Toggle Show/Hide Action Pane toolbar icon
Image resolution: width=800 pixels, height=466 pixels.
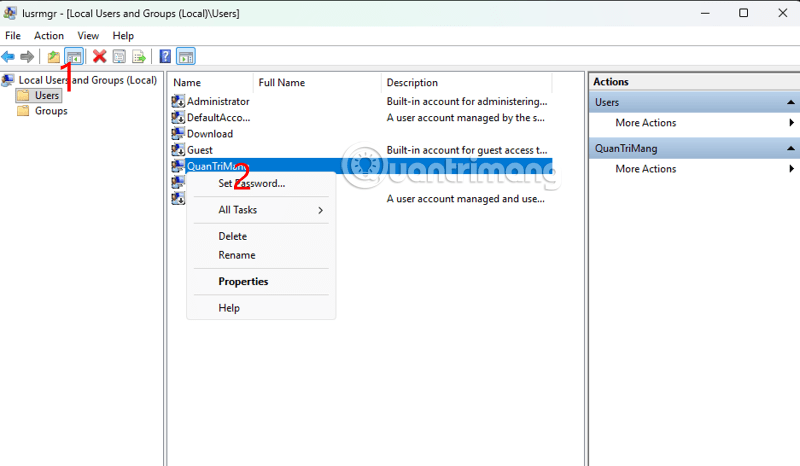(x=186, y=57)
